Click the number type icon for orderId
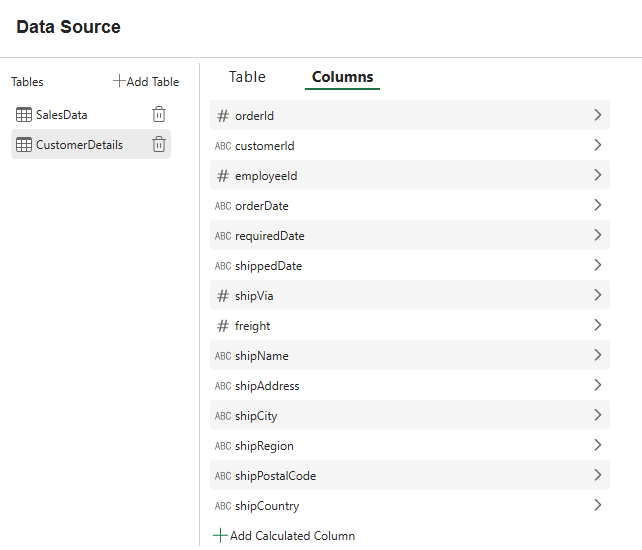This screenshot has height=550, width=642. 223,116
